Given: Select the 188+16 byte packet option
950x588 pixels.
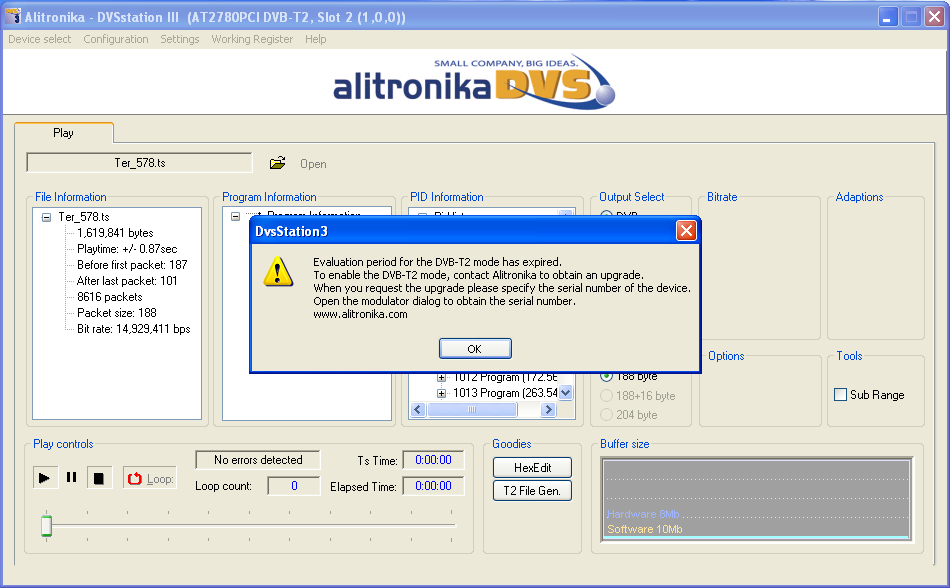Looking at the screenshot, I should [x=606, y=396].
